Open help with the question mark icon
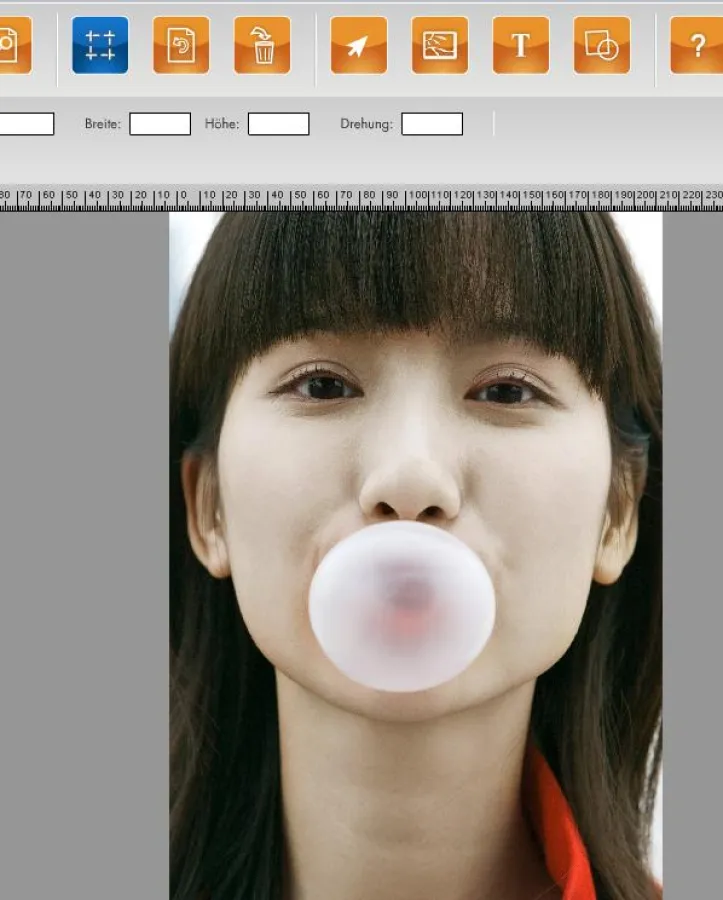723x900 pixels. (698, 45)
